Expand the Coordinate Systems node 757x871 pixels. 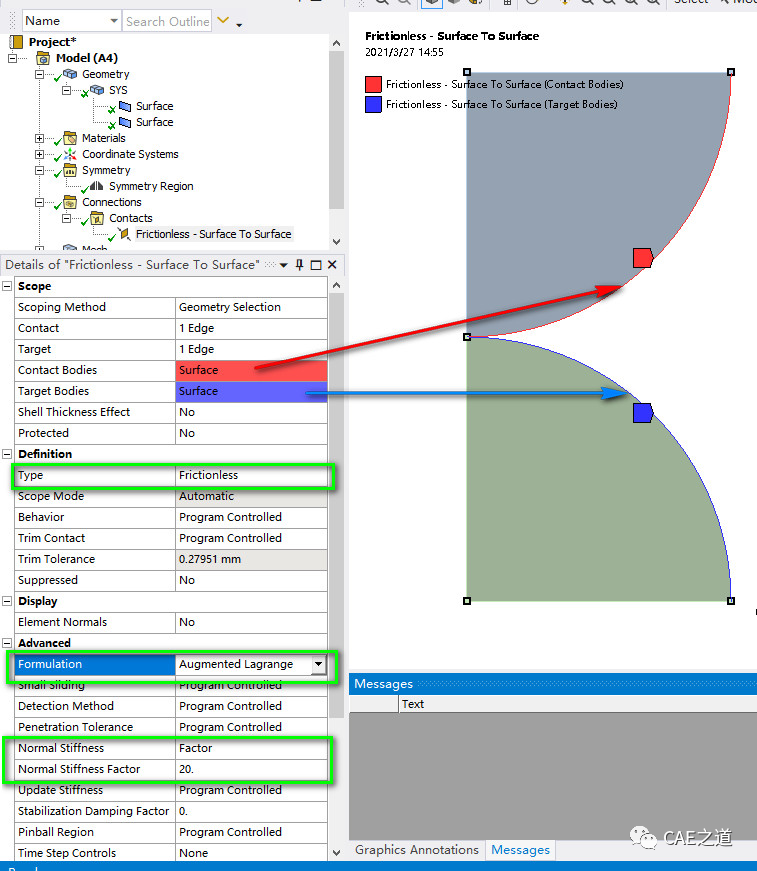pyautogui.click(x=39, y=154)
